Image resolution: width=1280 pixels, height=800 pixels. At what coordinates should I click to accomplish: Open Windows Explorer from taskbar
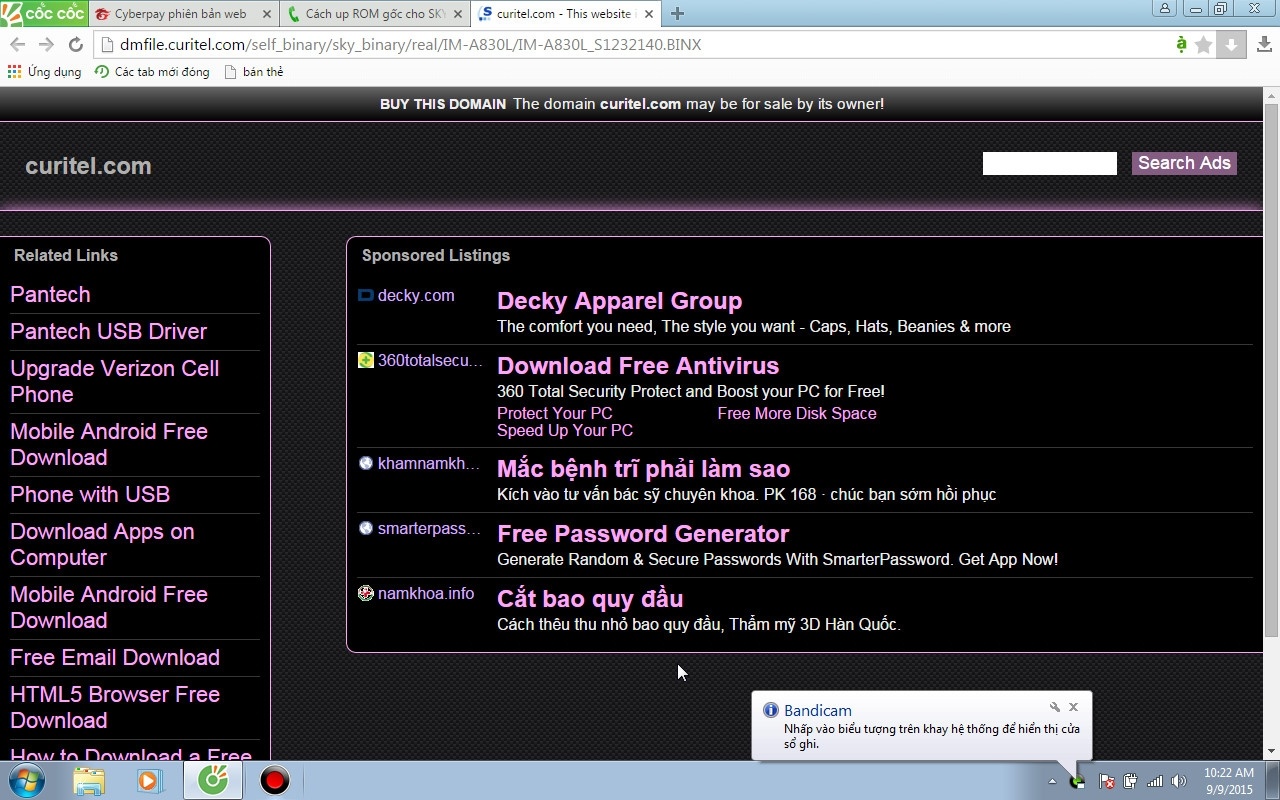(x=89, y=781)
